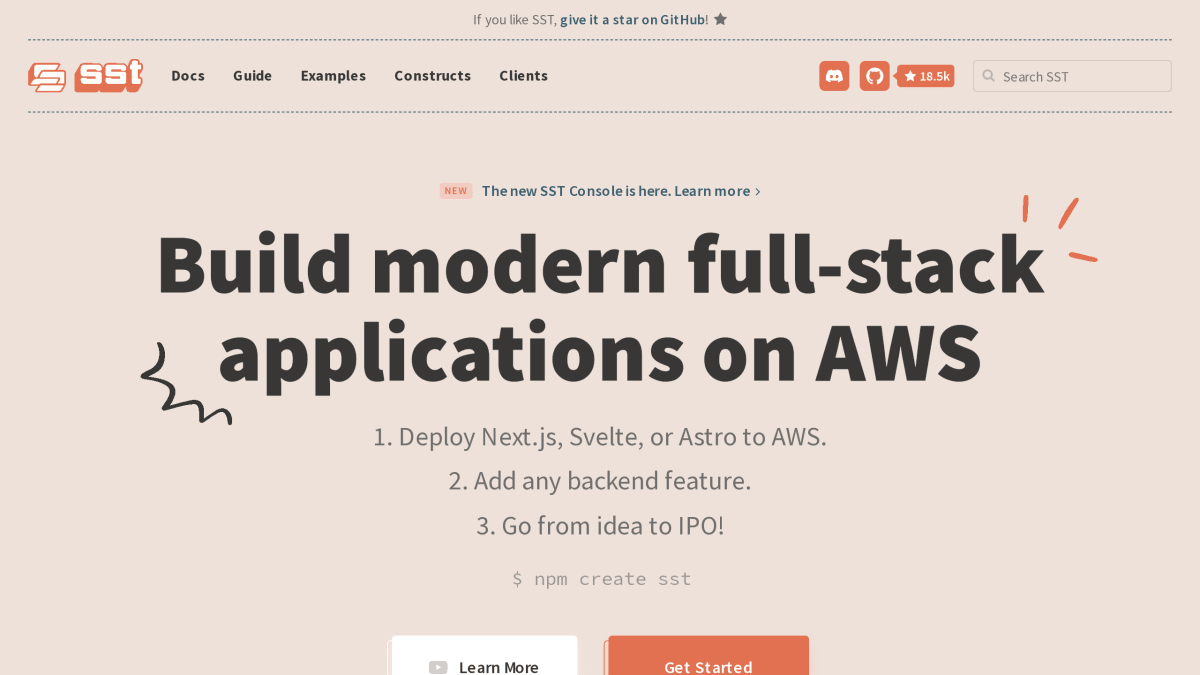Screen dimensions: 1200x675
Task: Click 'Build modern full-stack' headline text
Action: [x=600, y=264]
